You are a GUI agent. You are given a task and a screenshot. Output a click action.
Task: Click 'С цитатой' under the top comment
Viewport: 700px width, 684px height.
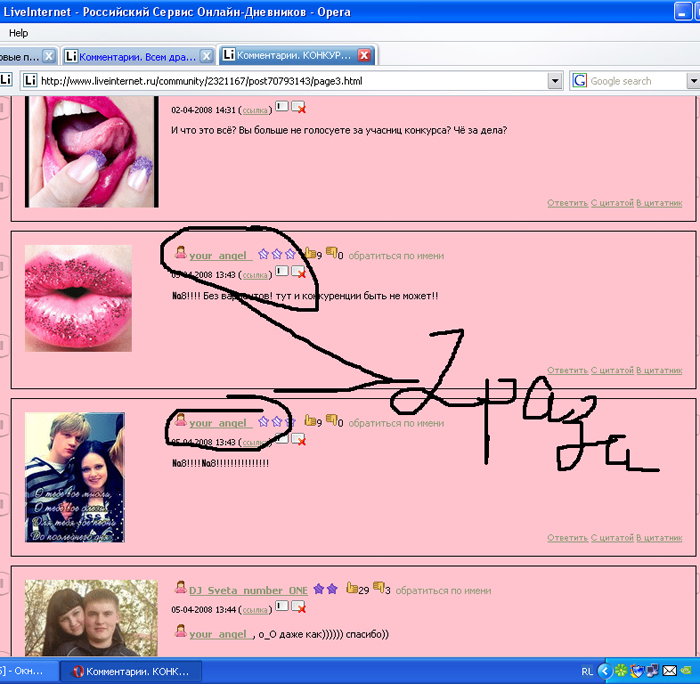612,203
